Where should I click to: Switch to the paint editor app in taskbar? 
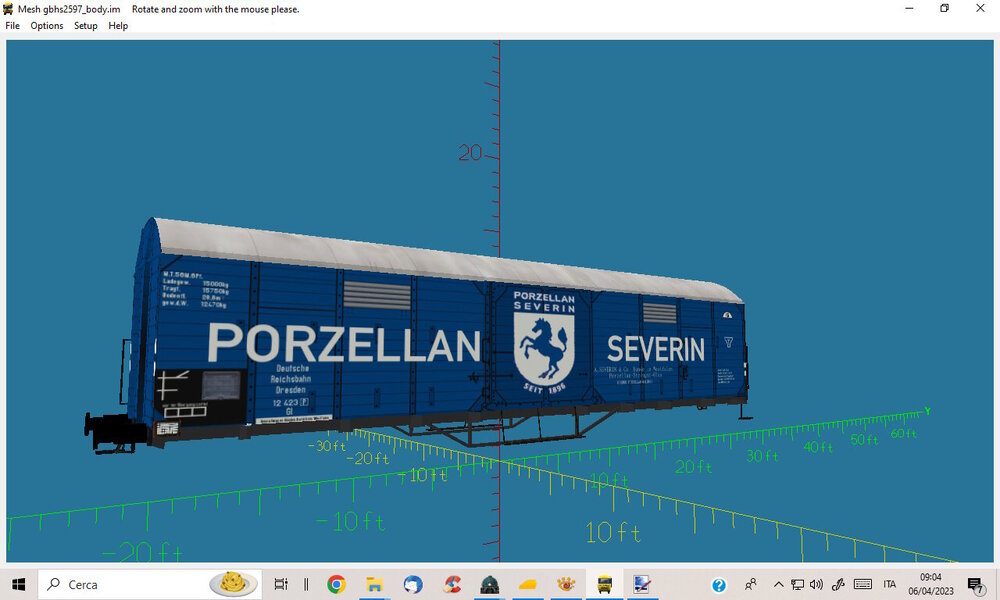pos(642,584)
